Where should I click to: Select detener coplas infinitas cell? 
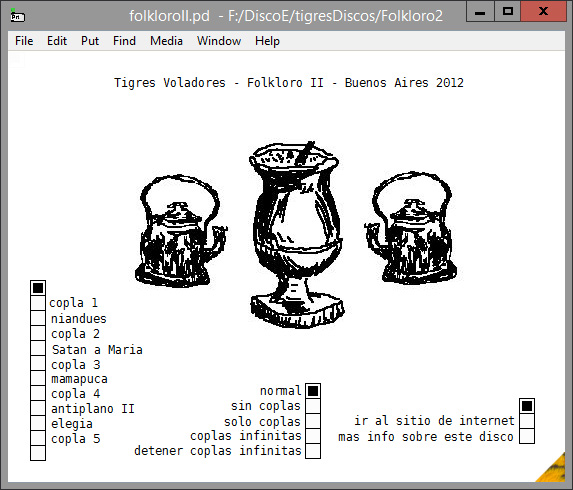(313, 451)
